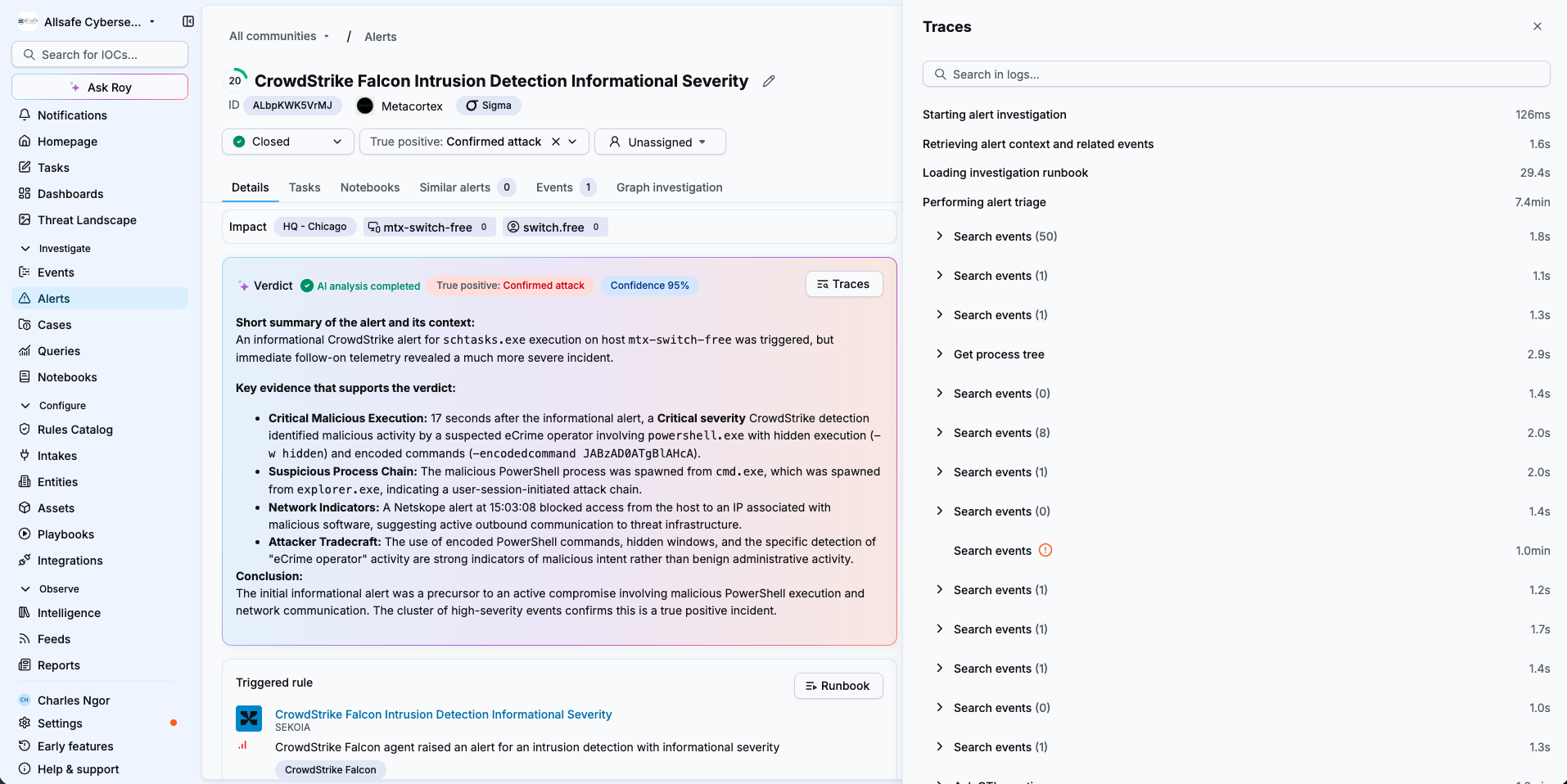Click the Events sidebar icon

coord(25,272)
